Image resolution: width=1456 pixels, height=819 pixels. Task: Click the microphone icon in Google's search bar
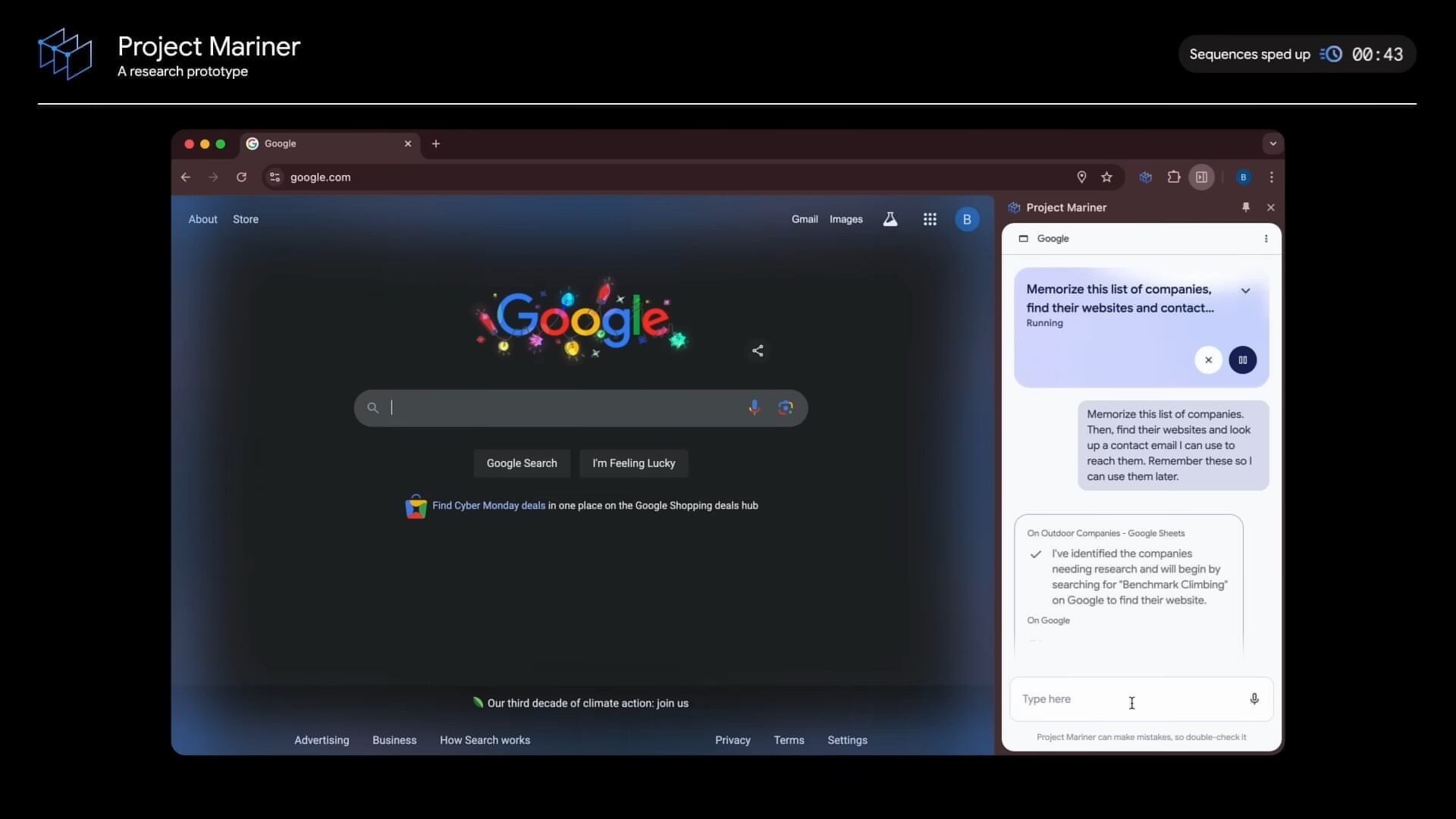(x=754, y=407)
